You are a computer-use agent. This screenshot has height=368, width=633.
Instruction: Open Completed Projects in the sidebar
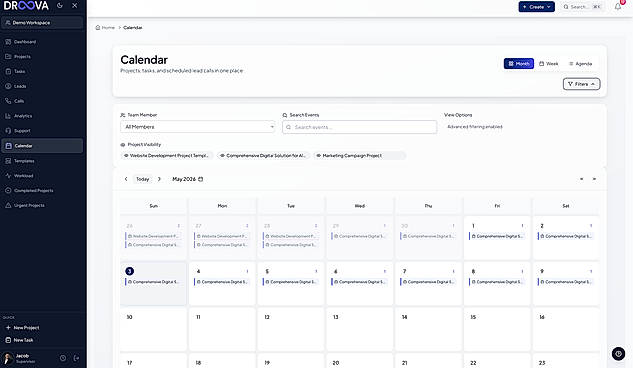click(42, 190)
